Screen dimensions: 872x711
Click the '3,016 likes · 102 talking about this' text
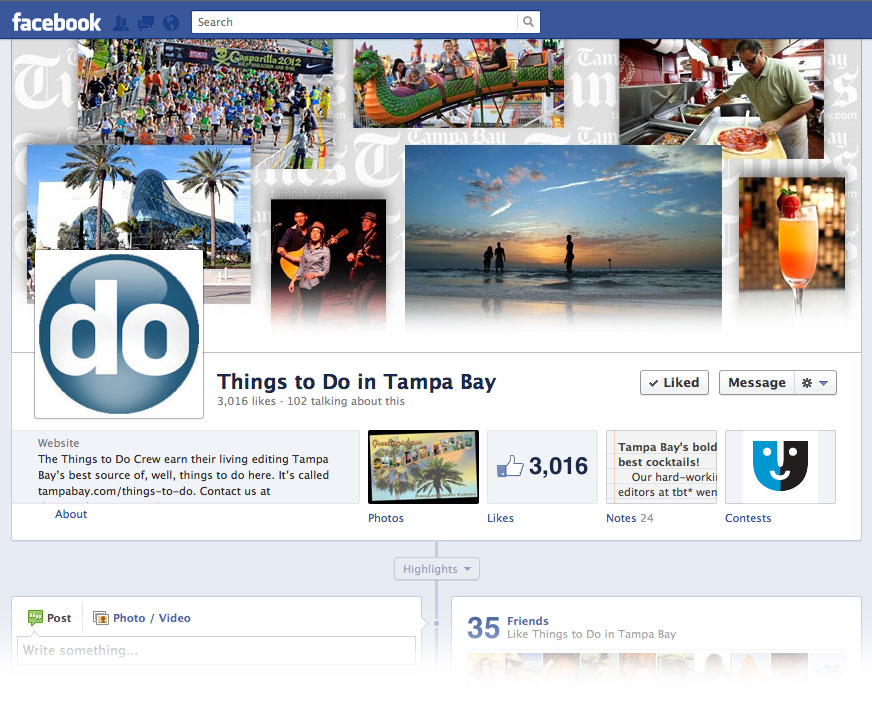pyautogui.click(x=311, y=401)
